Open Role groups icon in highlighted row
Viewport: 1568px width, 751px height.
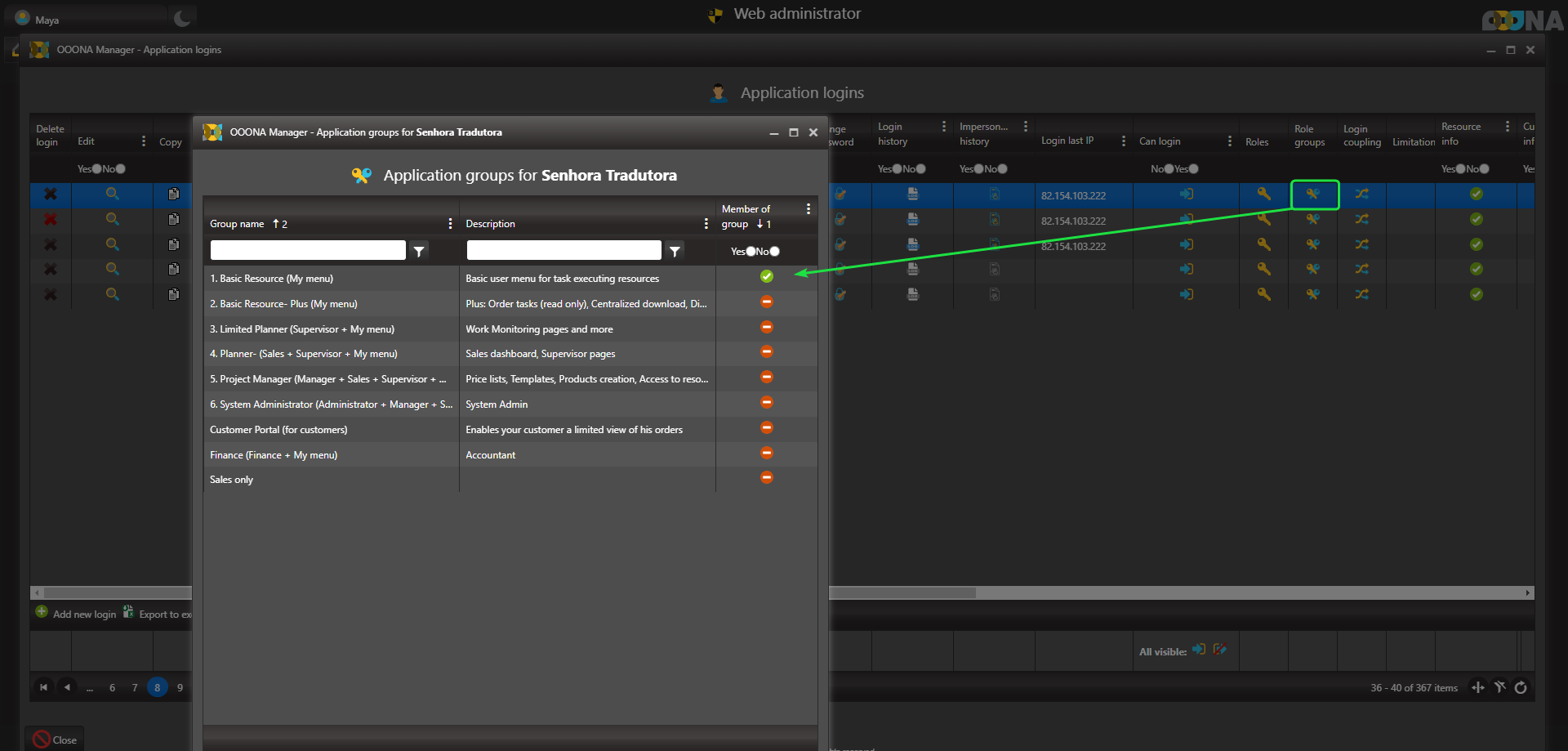[1312, 194]
